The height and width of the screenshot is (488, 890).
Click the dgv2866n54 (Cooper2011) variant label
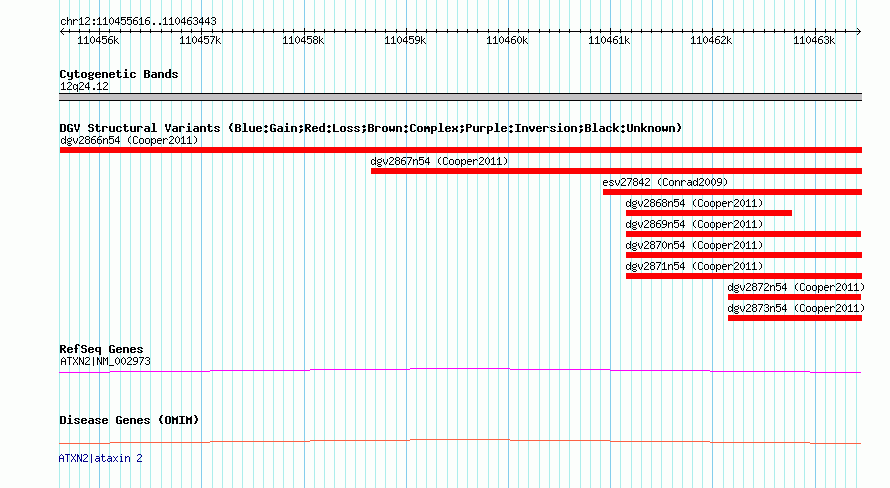129,140
